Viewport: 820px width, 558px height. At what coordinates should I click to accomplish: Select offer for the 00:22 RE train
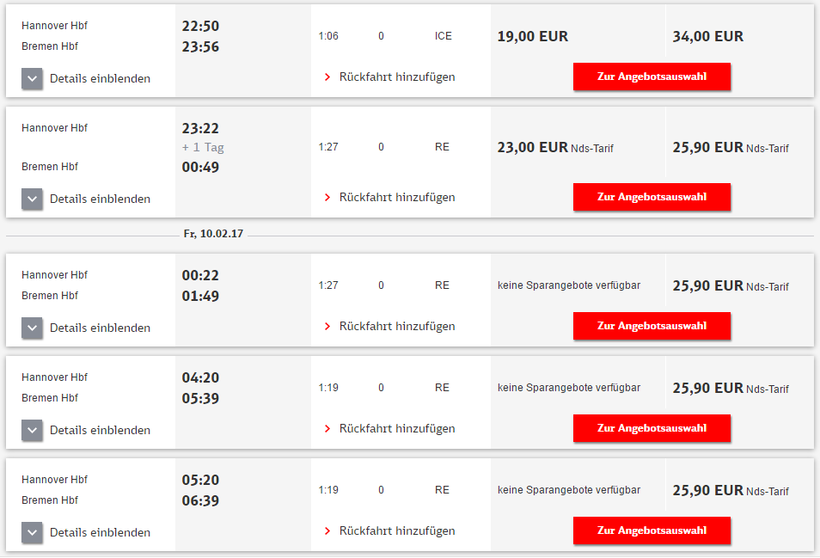click(x=651, y=326)
